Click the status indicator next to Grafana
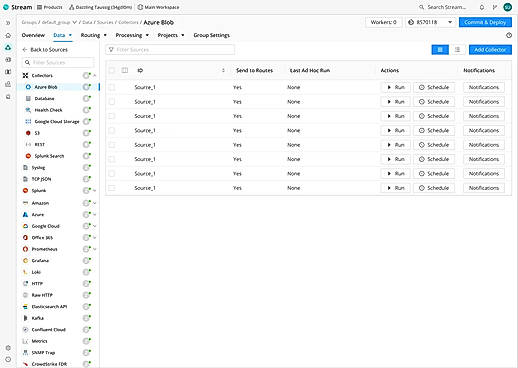518x368 pixels. 87,261
